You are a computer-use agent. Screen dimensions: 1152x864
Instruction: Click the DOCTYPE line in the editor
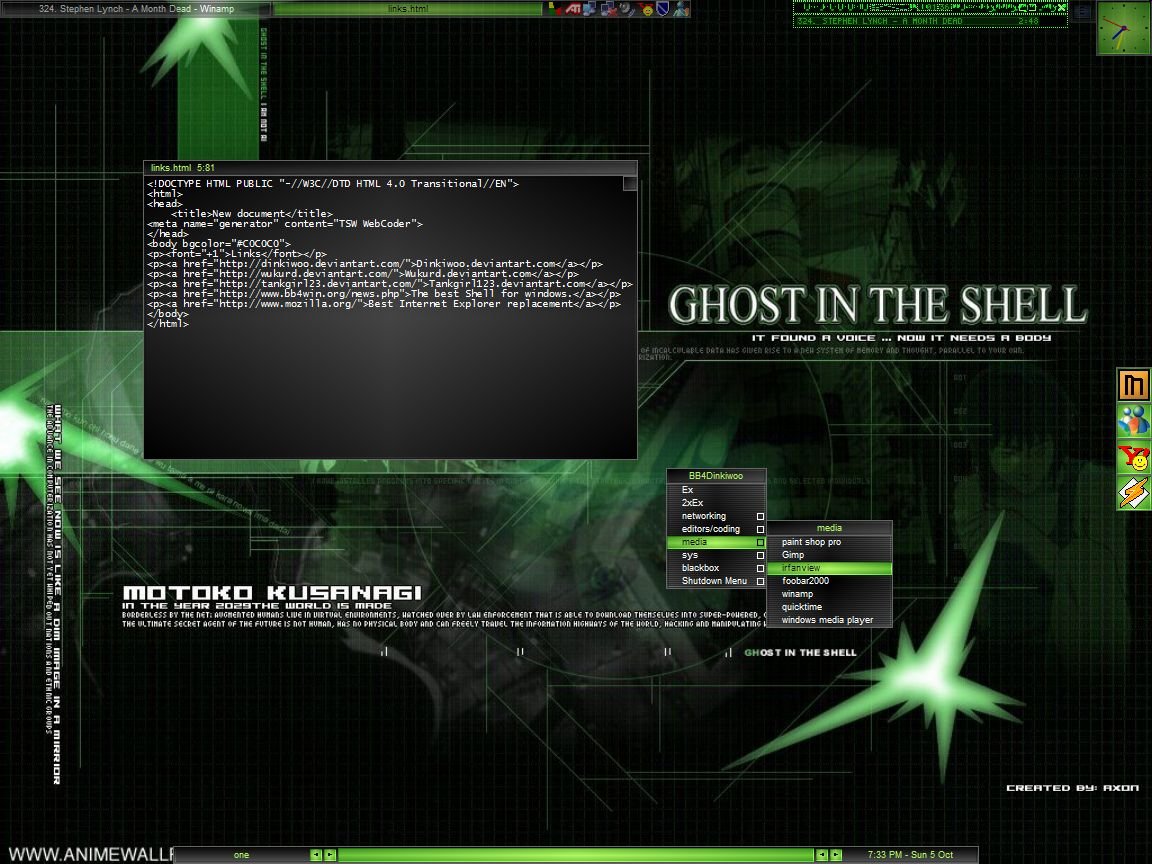[333, 184]
